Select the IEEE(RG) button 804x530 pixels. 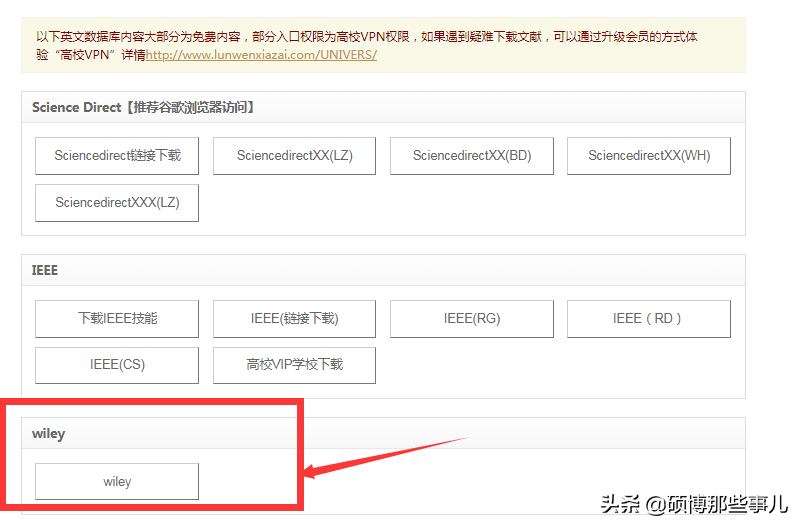[x=472, y=319]
